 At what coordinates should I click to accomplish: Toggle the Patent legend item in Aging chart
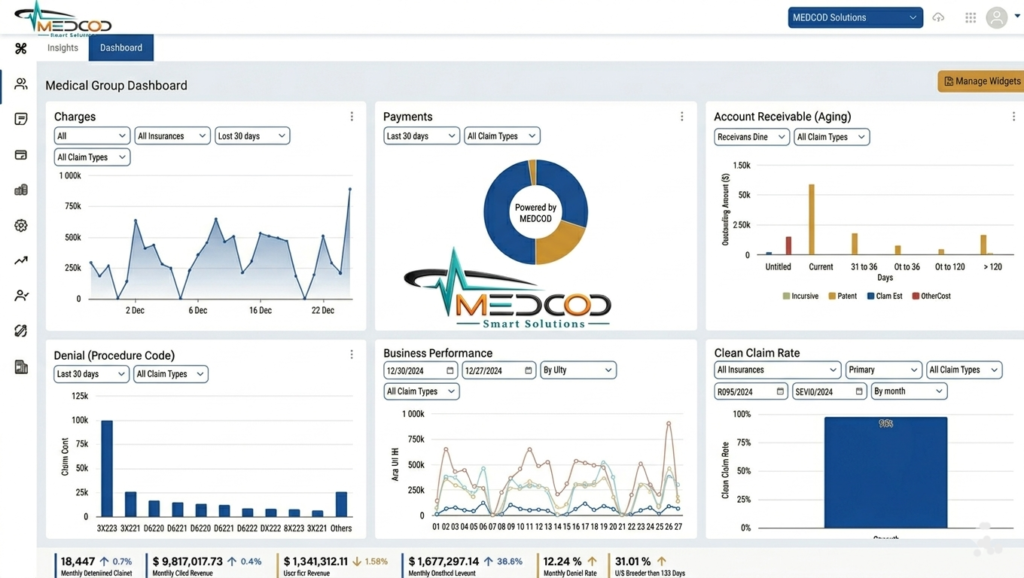pos(843,296)
